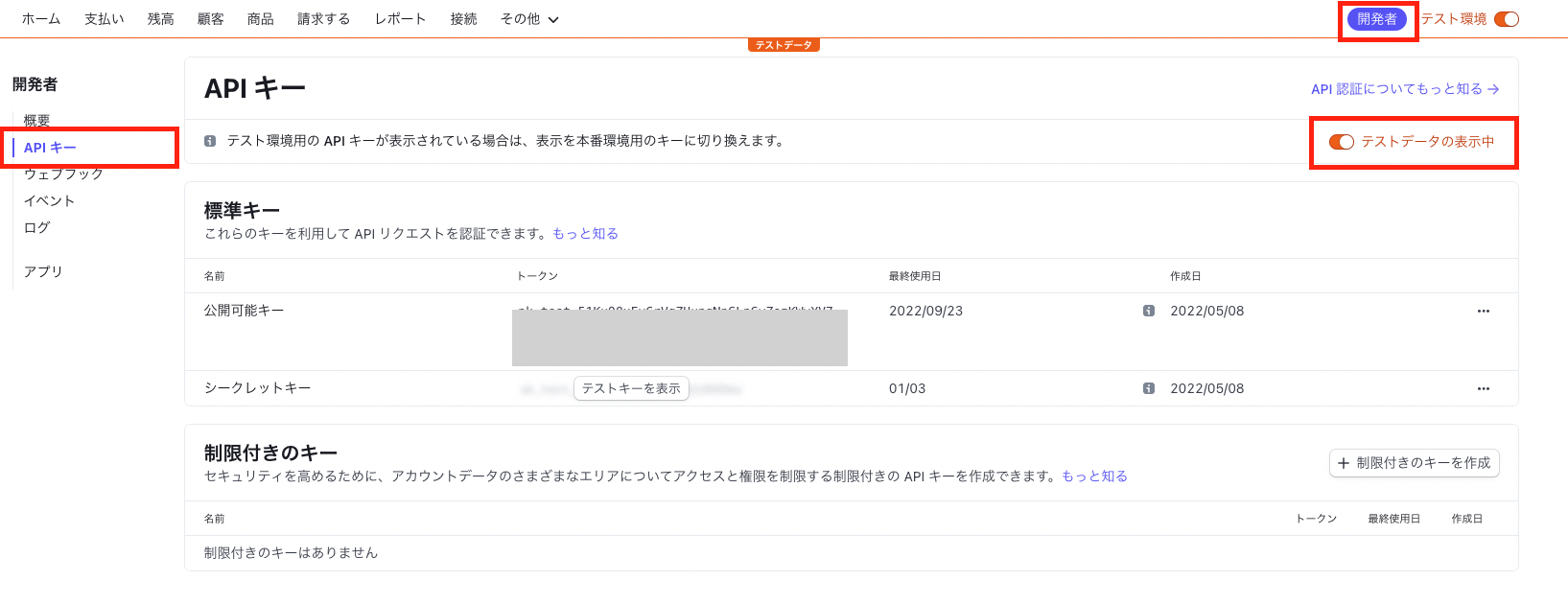Open three-dot menu for シークレットキー row
Viewport: 1568px width, 604px height.
click(1483, 388)
